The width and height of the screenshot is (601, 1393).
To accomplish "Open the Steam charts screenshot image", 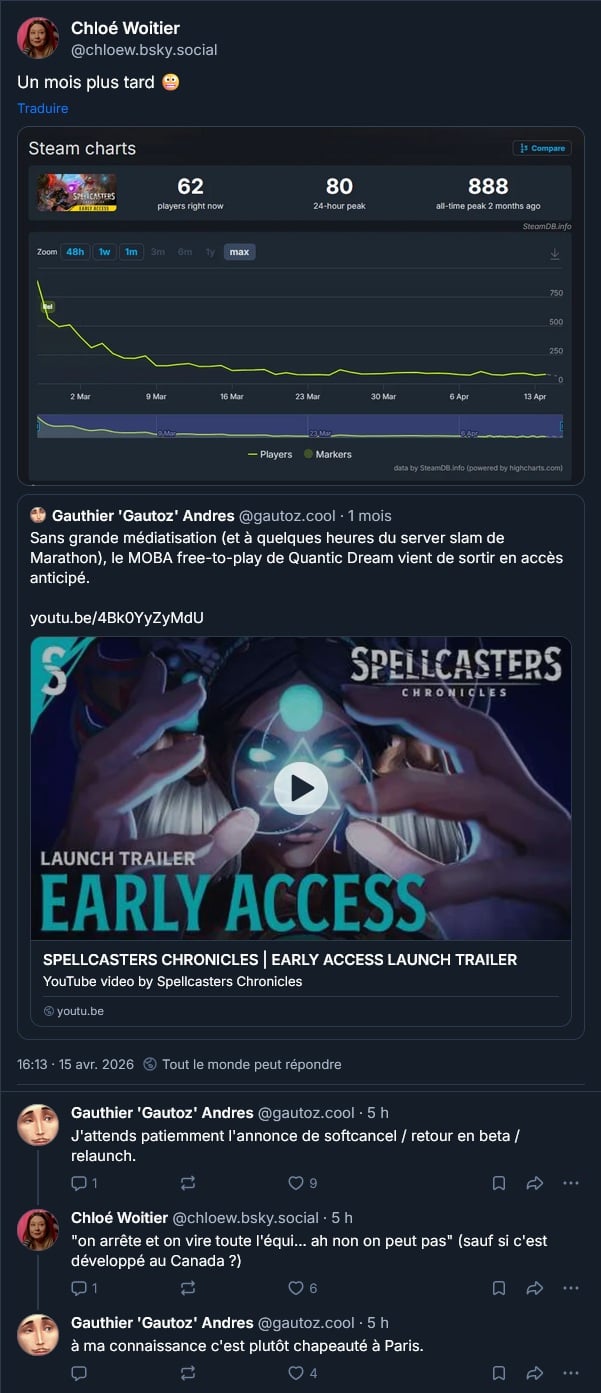I will coord(301,305).
